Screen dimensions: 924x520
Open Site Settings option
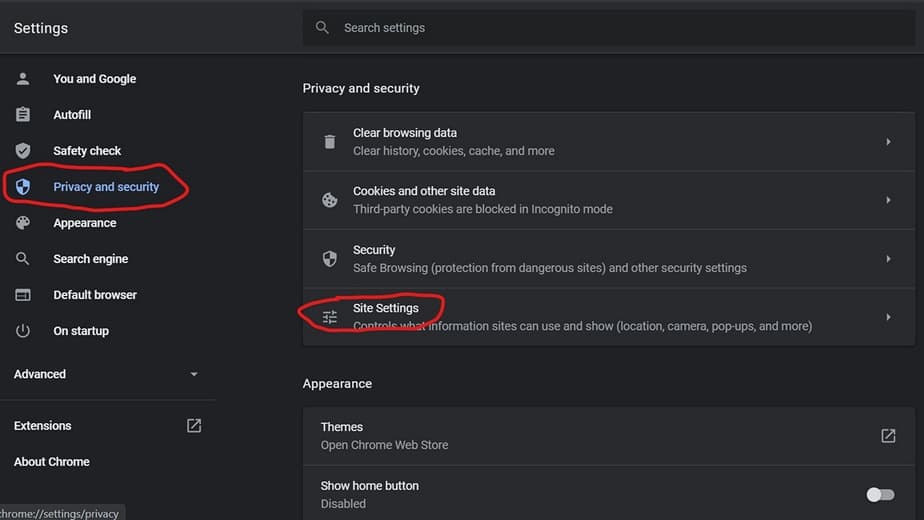tap(386, 308)
